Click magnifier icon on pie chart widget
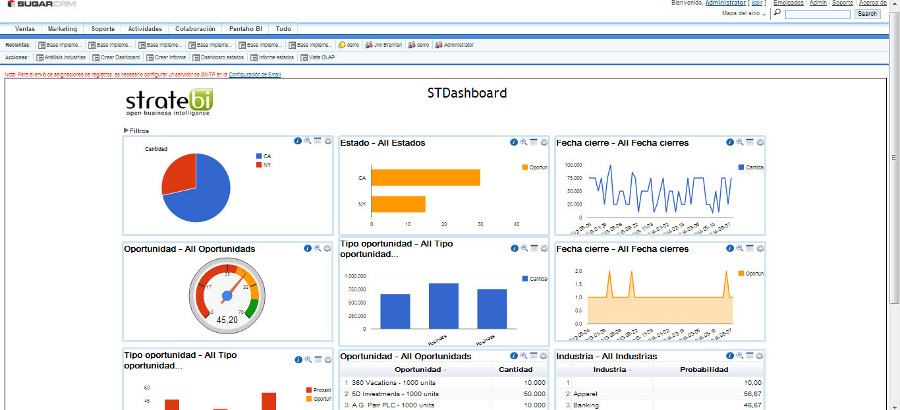The image size is (900, 410). pos(307,142)
